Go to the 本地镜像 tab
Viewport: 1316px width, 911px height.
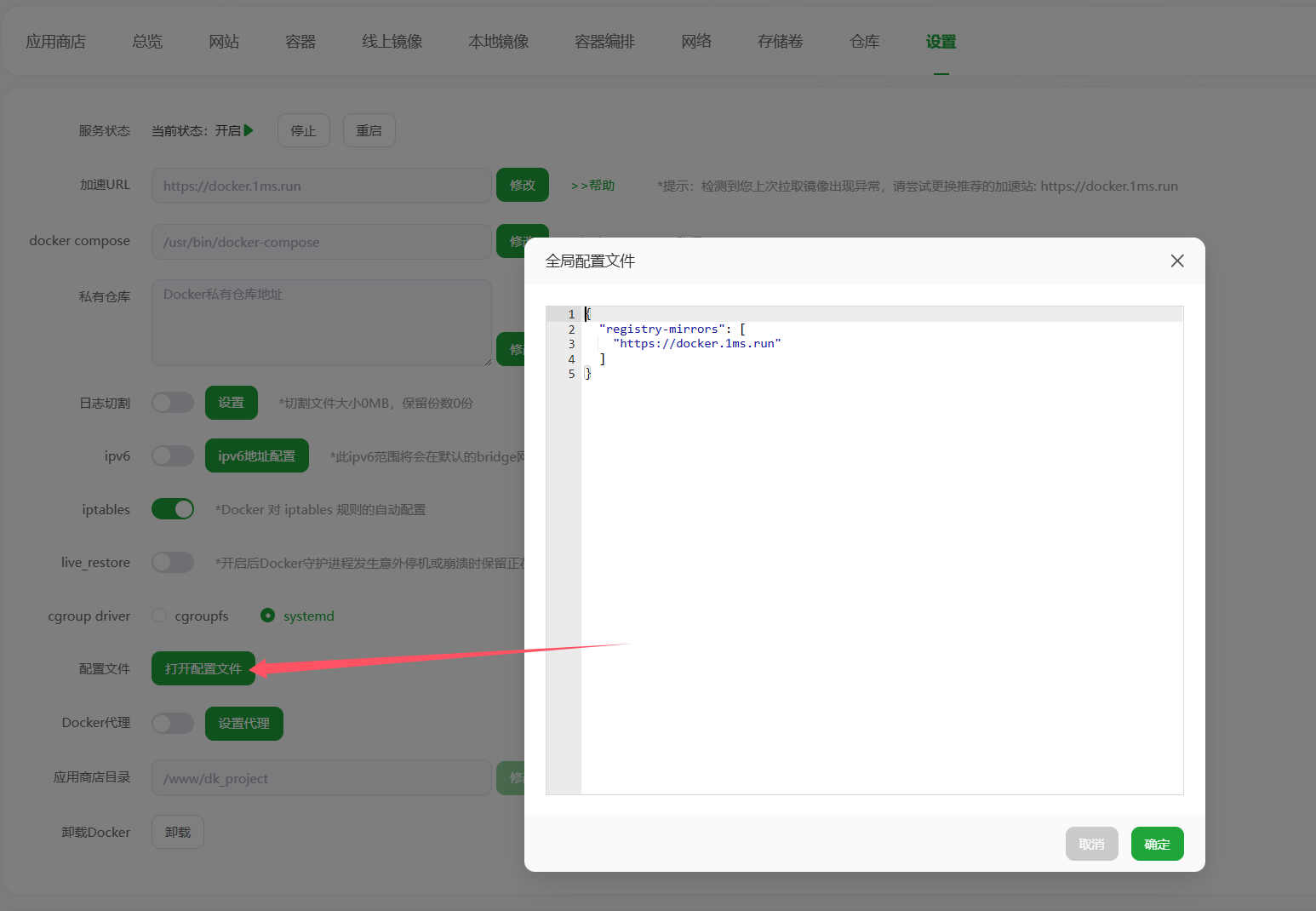point(499,42)
